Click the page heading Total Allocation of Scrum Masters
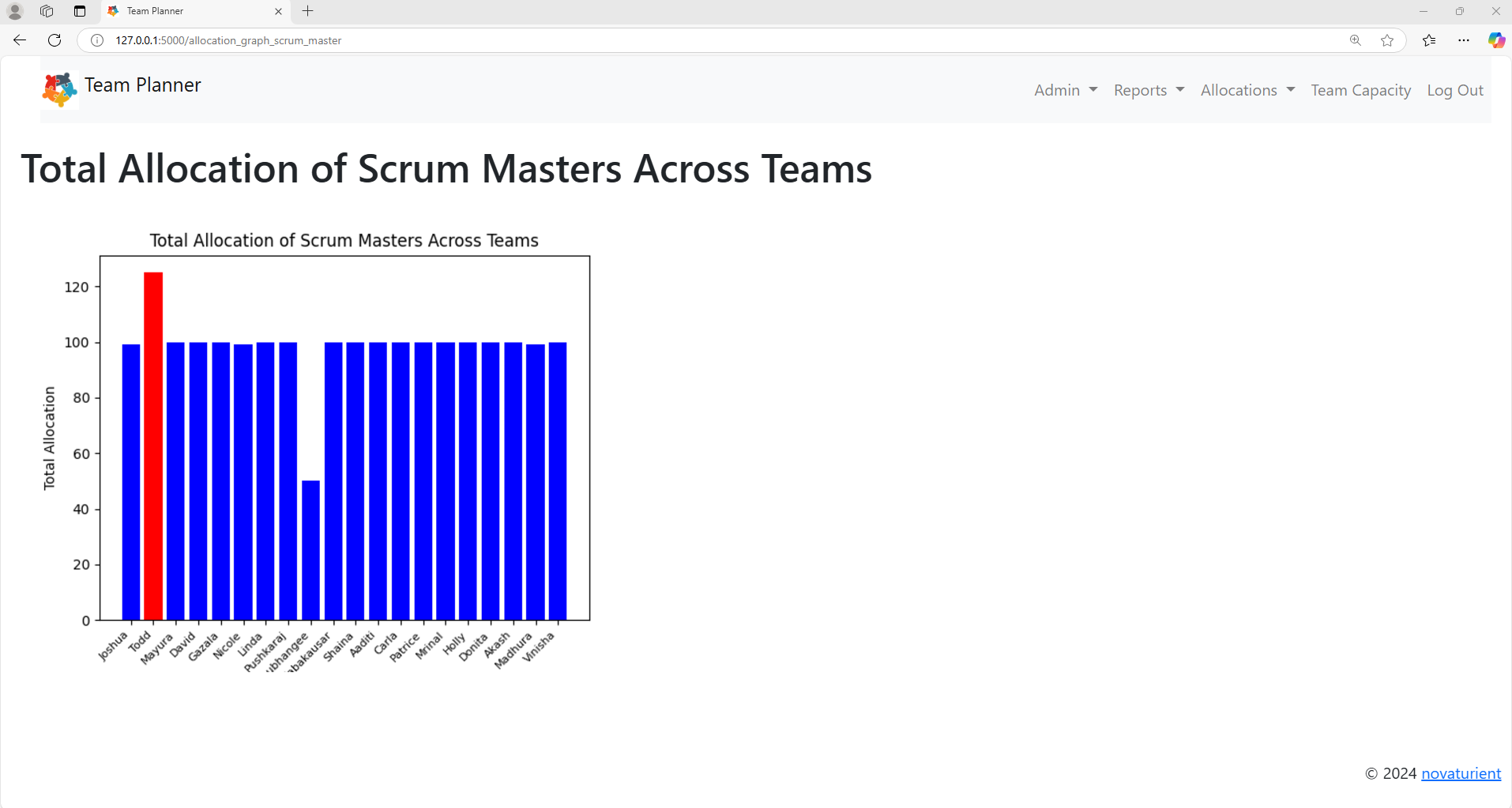The image size is (1512, 808). click(x=446, y=169)
